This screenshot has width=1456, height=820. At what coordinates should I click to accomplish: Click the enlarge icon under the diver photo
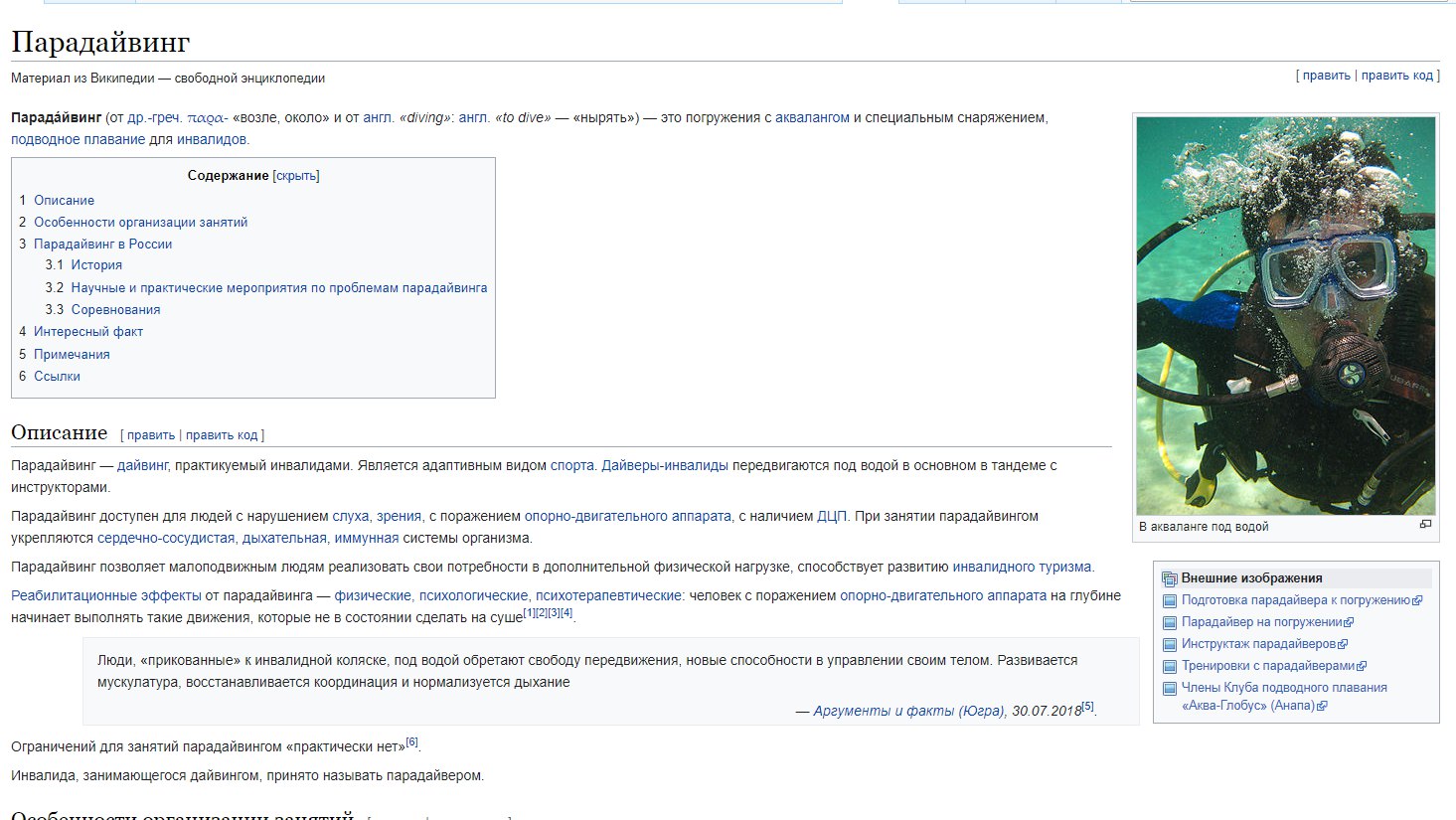(1425, 525)
